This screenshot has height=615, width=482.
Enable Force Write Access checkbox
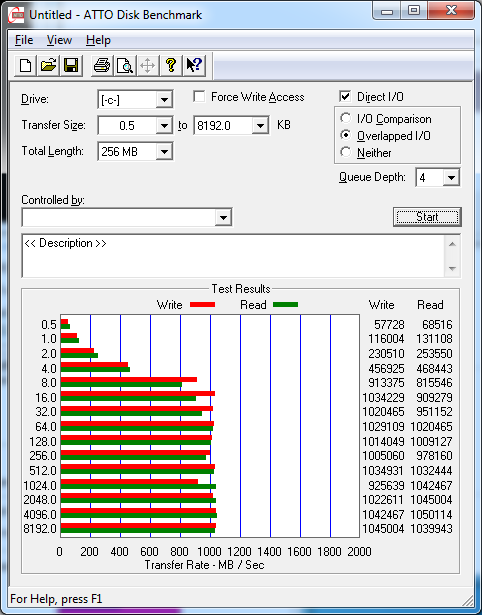(x=199, y=96)
